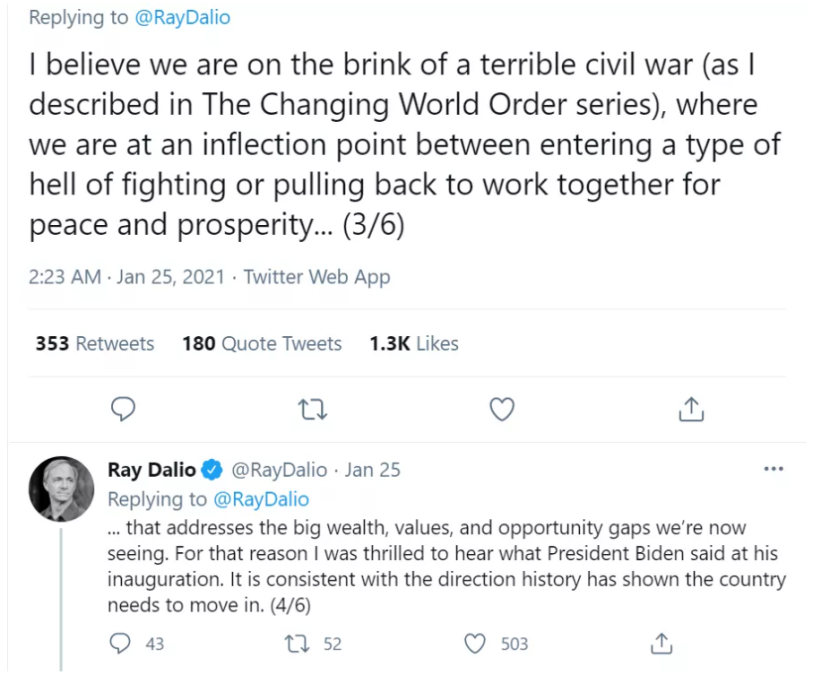Image resolution: width=830 pixels, height=692 pixels.
Task: Retweet the main civil war tweet
Action: click(x=313, y=408)
